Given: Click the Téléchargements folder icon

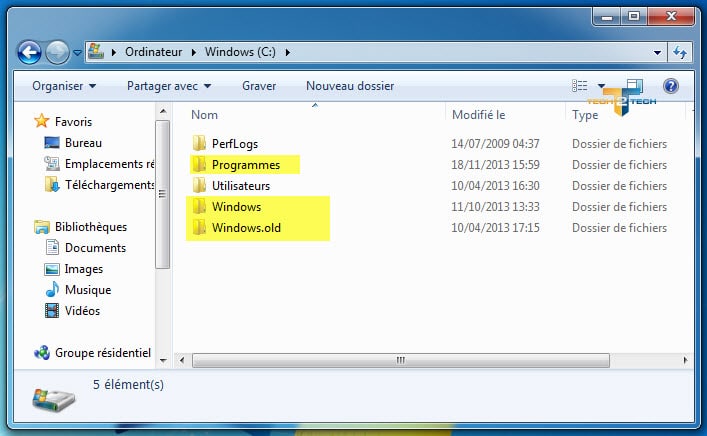Looking at the screenshot, I should point(52,184).
